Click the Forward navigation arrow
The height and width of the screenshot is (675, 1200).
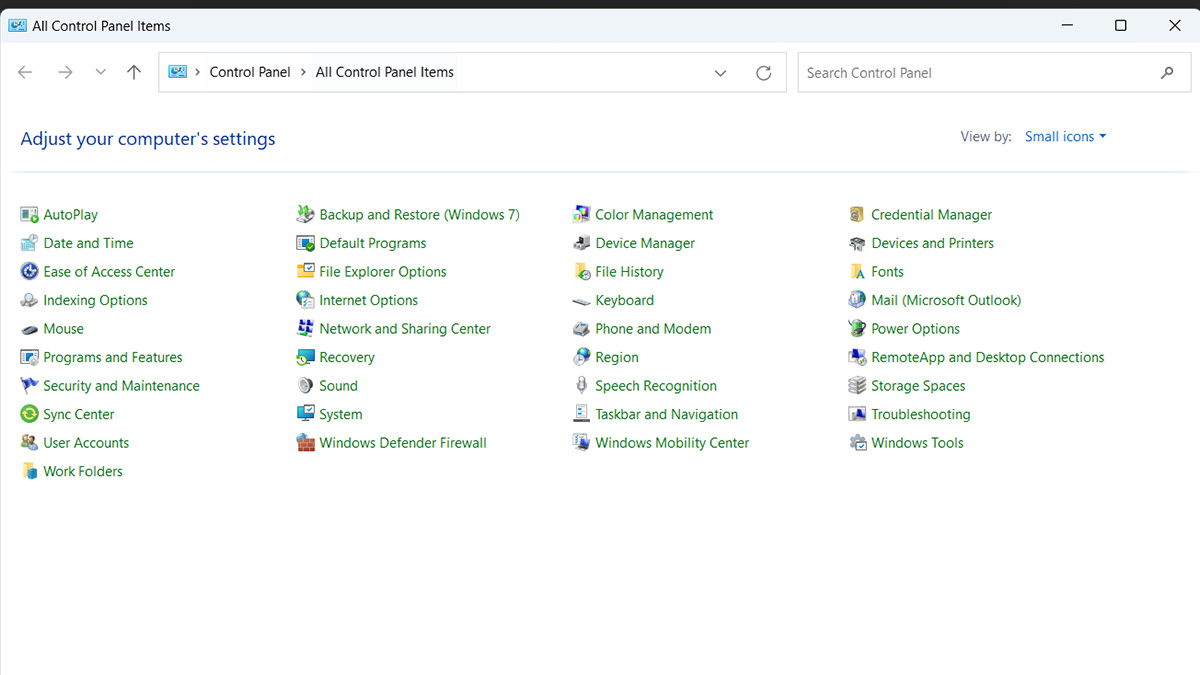65,72
